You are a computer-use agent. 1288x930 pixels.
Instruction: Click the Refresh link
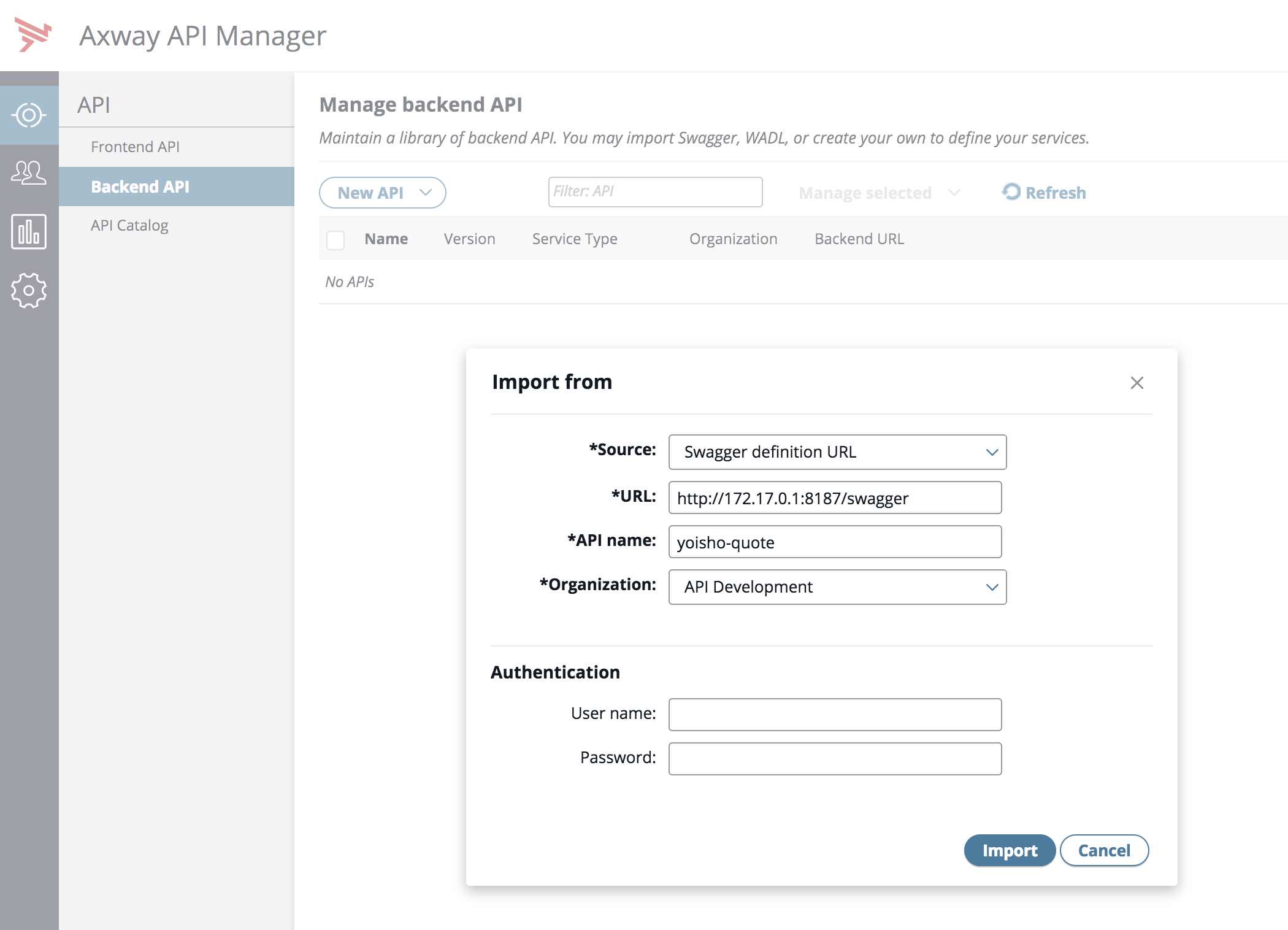point(1044,193)
